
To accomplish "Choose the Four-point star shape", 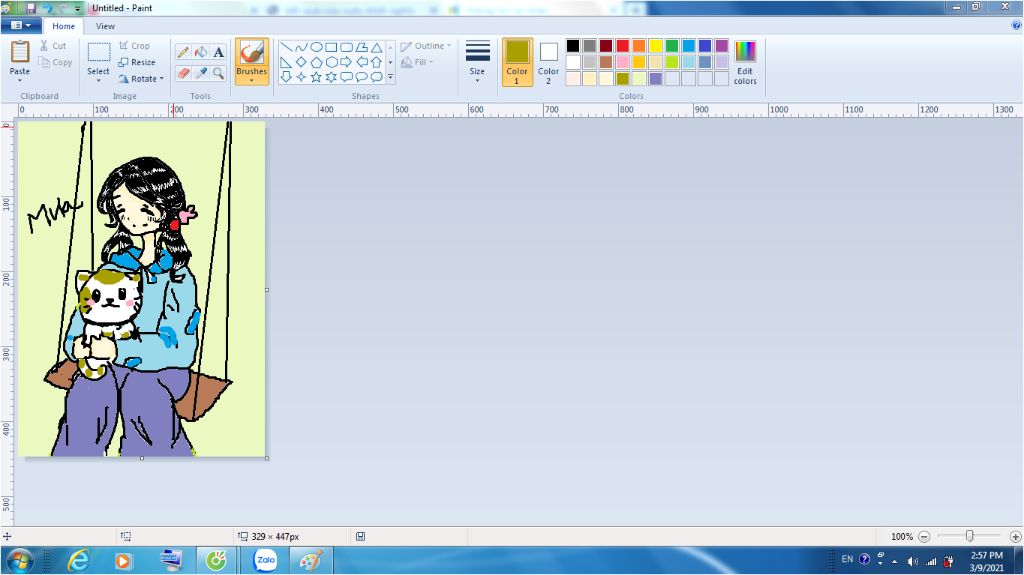I will [x=301, y=77].
